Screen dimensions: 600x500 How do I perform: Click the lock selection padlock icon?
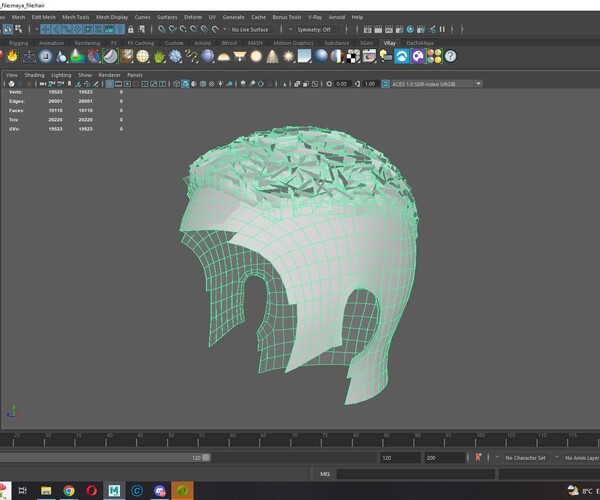[x=130, y=29]
